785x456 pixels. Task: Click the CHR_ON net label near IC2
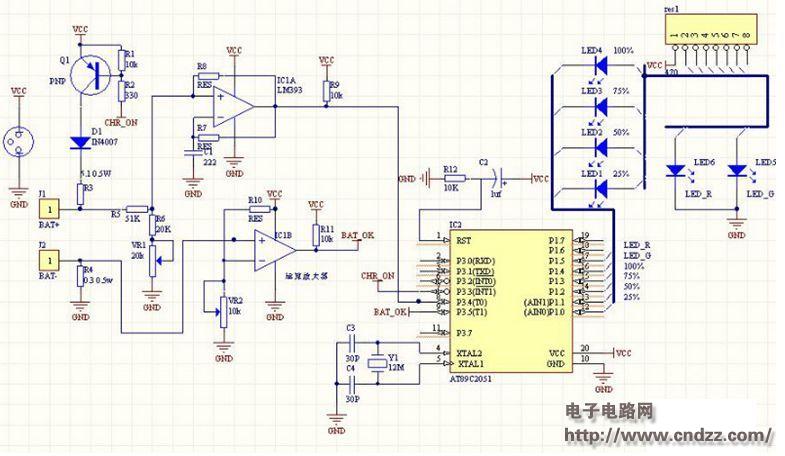pyautogui.click(x=377, y=276)
